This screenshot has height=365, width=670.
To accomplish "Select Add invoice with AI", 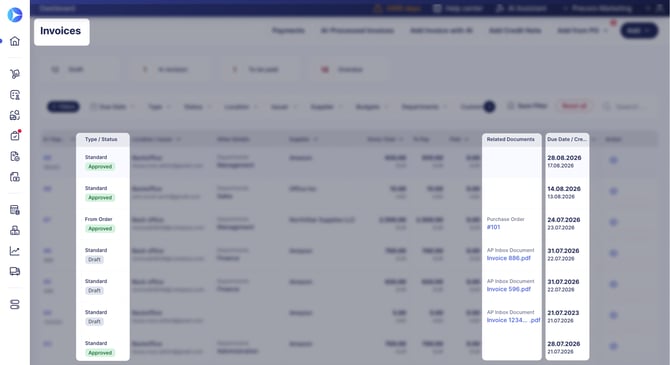I will coord(441,30).
